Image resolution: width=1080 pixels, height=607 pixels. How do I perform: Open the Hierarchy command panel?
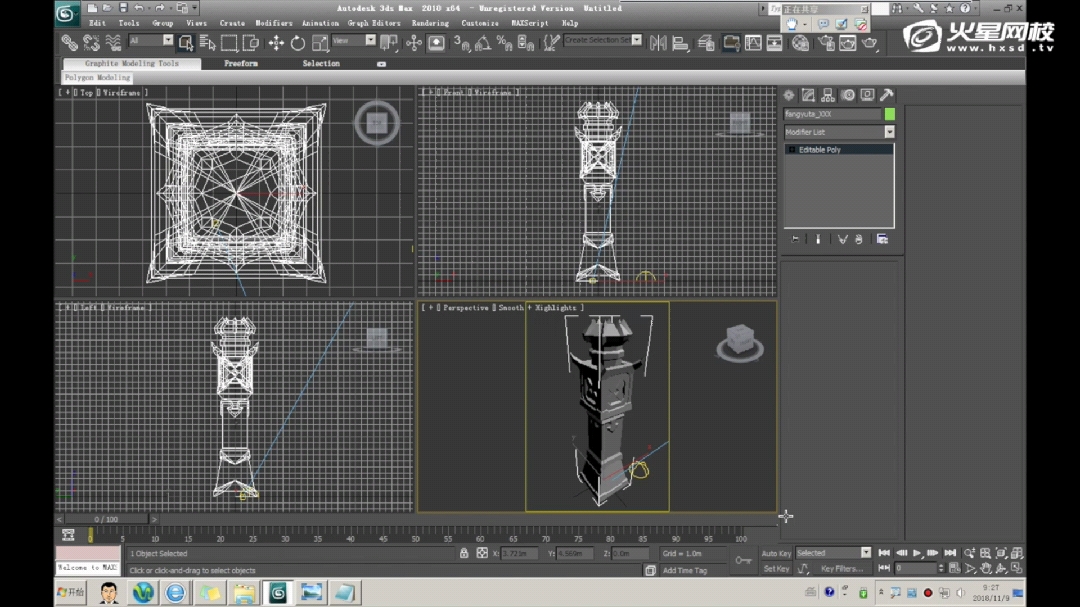pos(828,95)
